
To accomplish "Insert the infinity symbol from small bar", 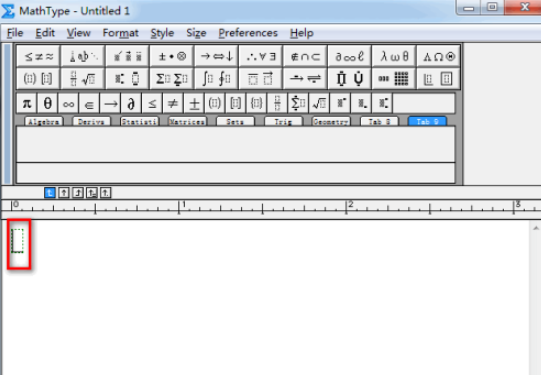I will point(69,103).
